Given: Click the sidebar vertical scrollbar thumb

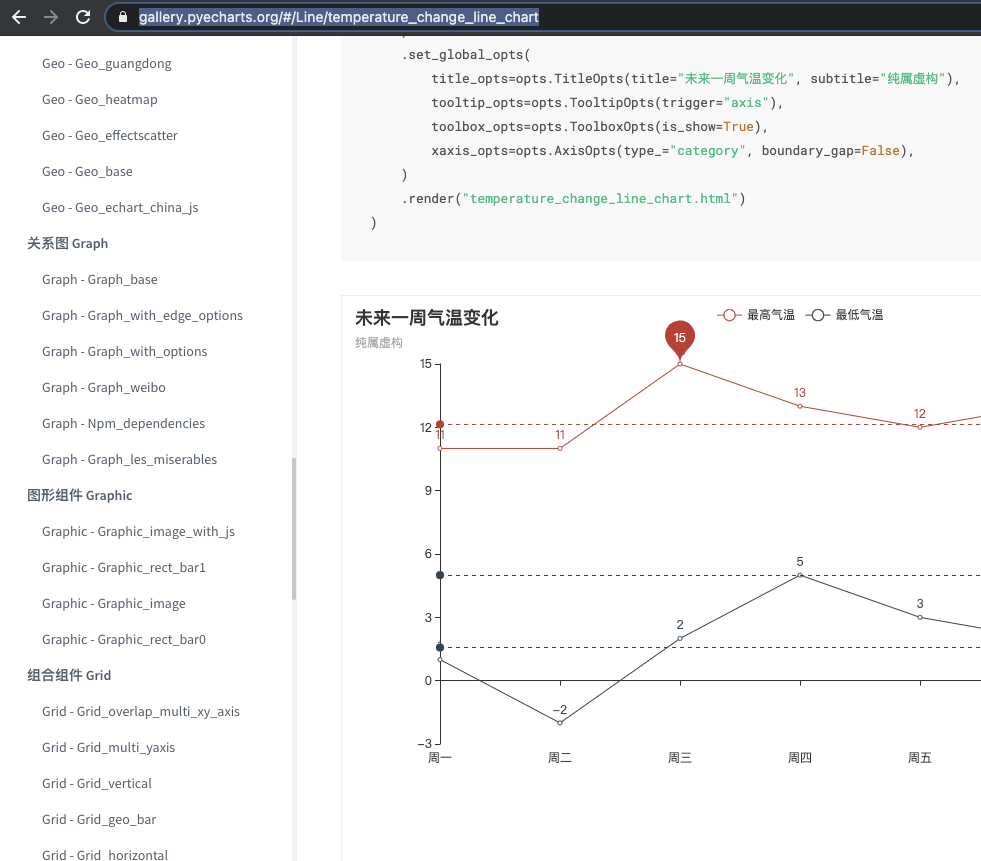Looking at the screenshot, I should pos(293,528).
